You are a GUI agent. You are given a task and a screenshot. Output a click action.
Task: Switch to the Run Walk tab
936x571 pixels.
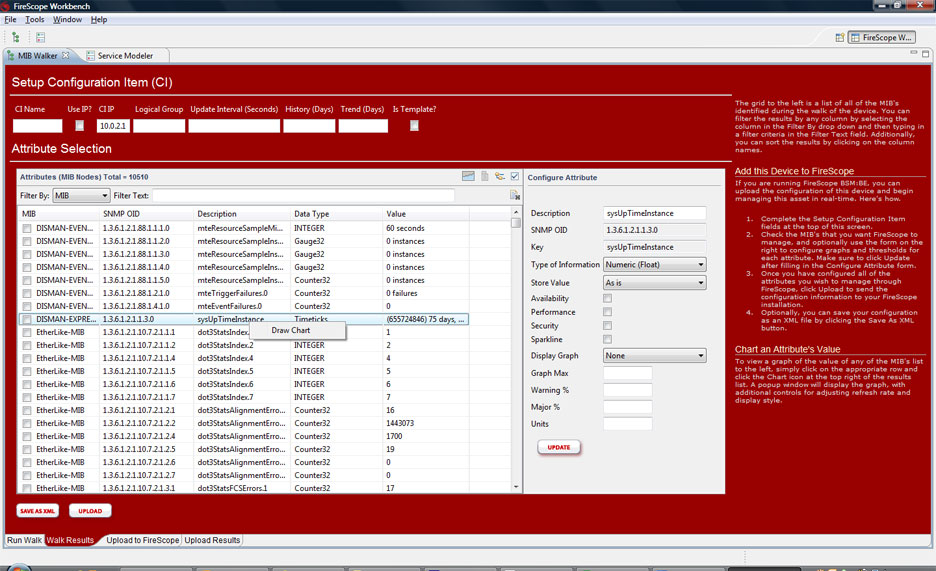click(24, 540)
